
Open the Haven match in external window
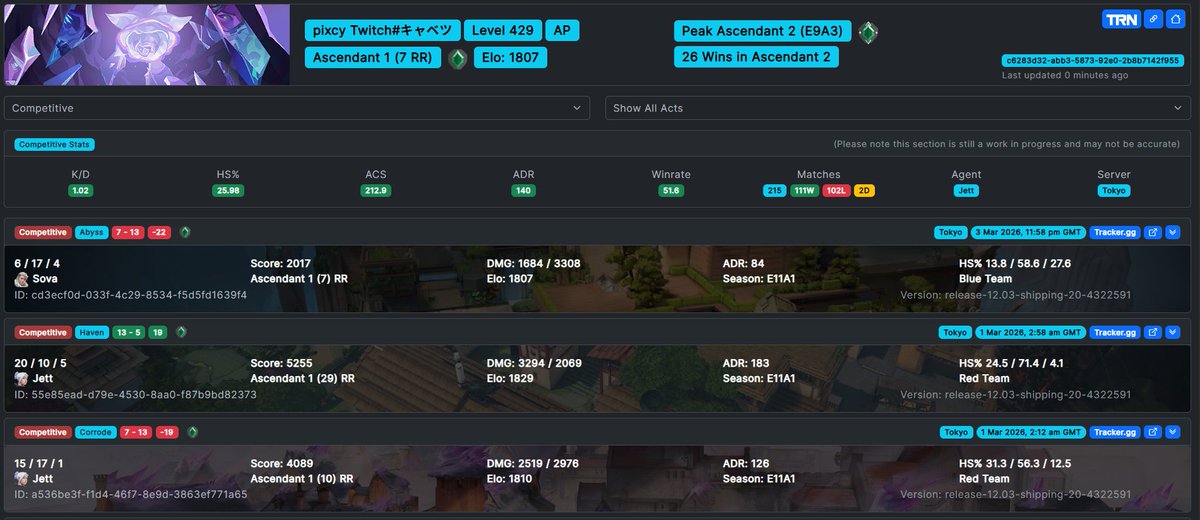pyautogui.click(x=1152, y=333)
